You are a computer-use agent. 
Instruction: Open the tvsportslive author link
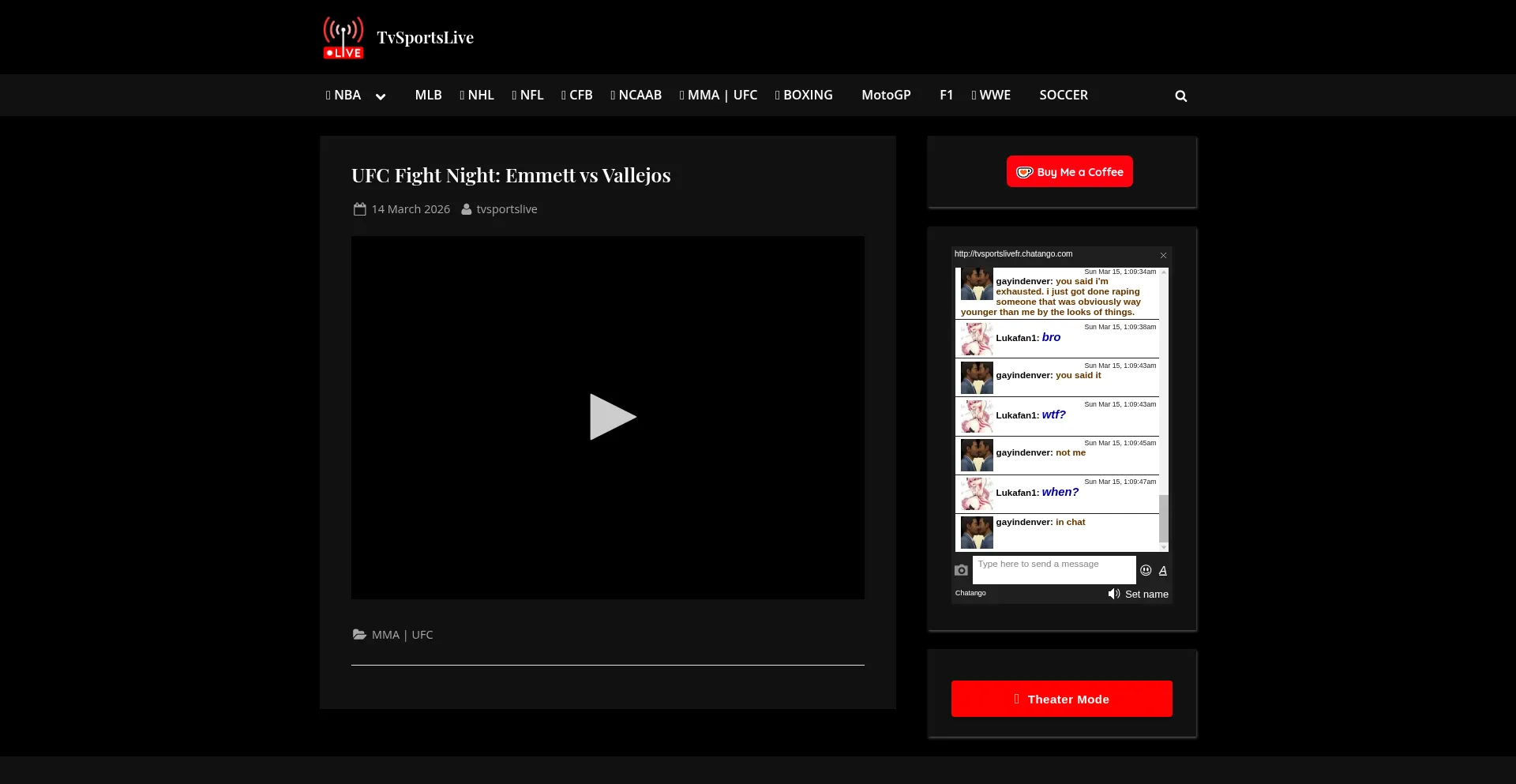pyautogui.click(x=507, y=209)
